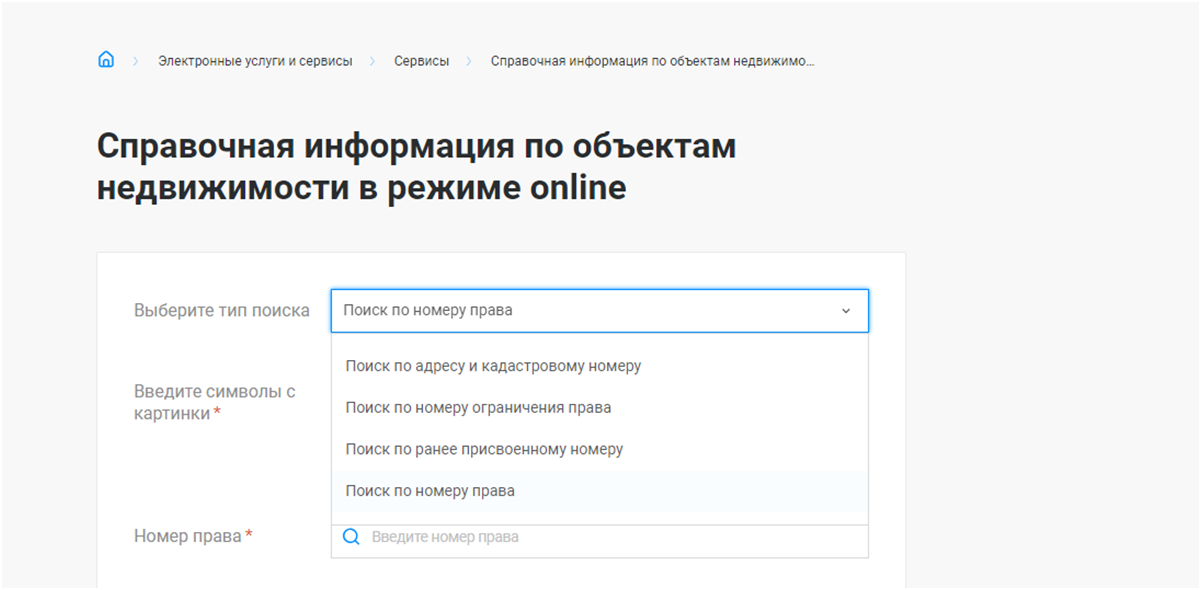The height and width of the screenshot is (590, 1201).
Task: Choose "Поиск по номеру ограничения права" option
Action: click(x=478, y=408)
